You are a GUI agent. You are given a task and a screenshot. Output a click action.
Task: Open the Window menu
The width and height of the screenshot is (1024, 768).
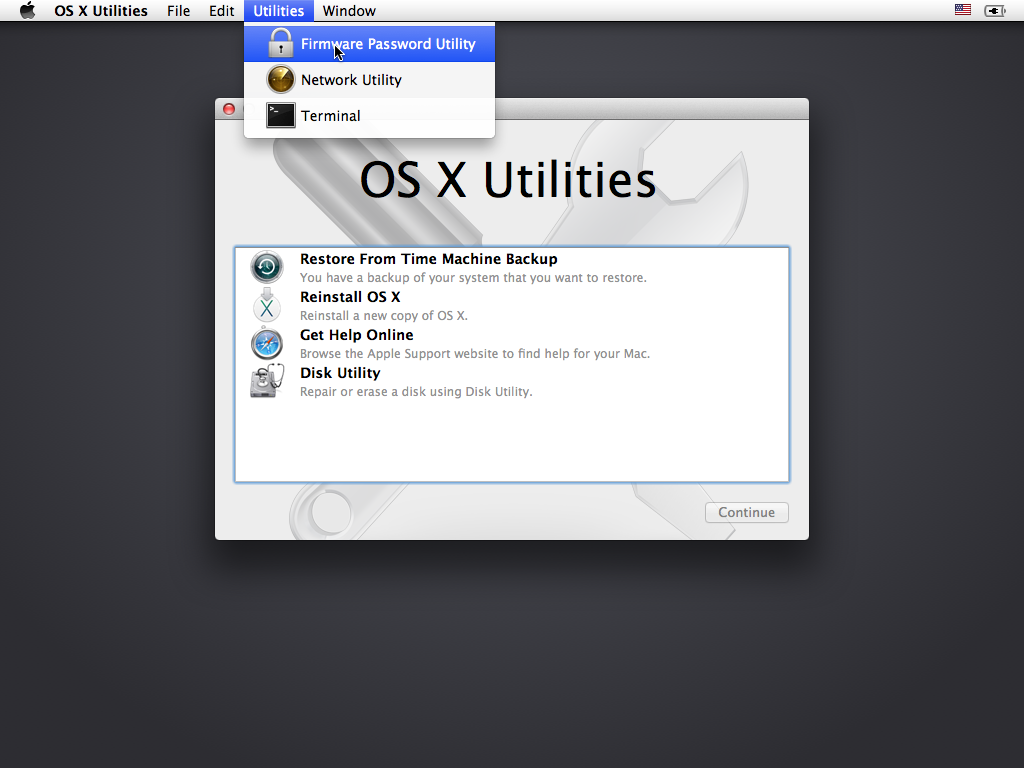[x=349, y=11]
